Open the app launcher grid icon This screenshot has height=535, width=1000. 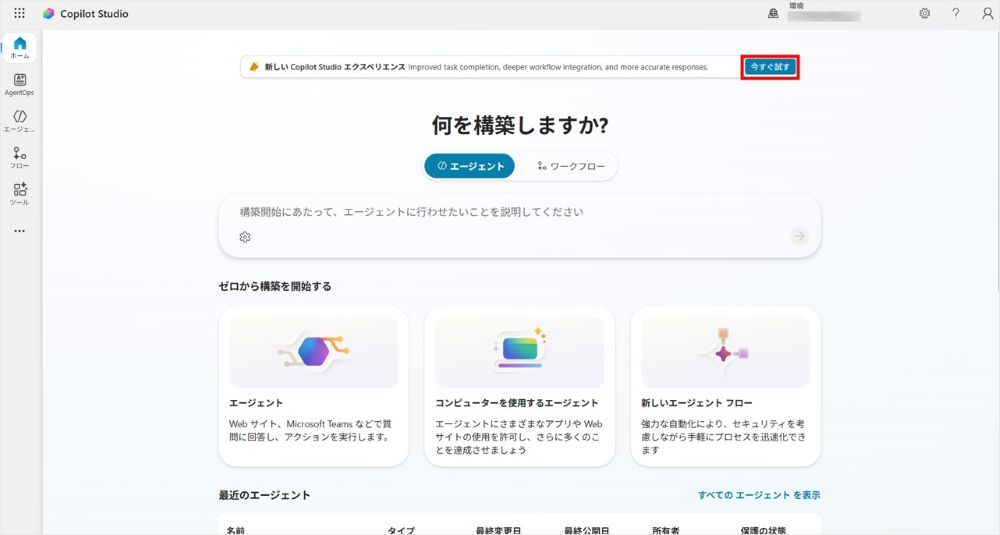click(x=20, y=13)
